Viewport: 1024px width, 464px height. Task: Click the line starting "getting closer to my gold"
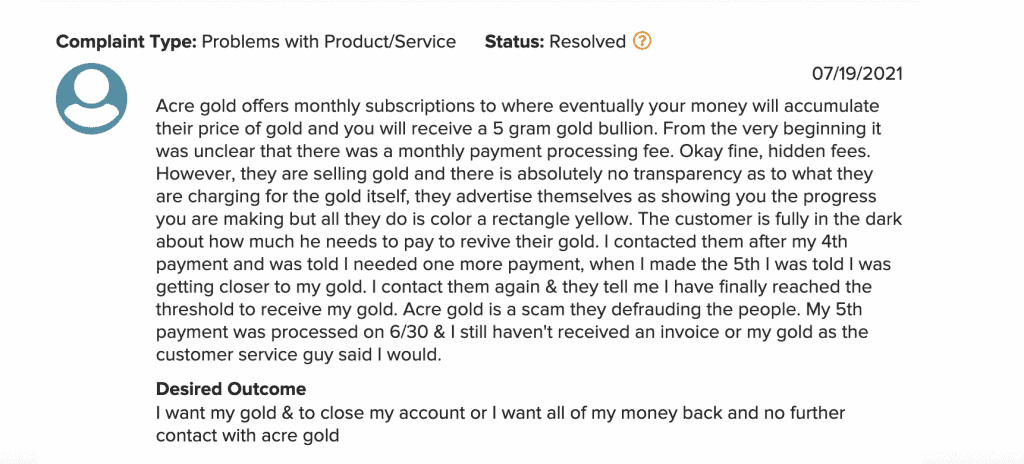coord(513,287)
